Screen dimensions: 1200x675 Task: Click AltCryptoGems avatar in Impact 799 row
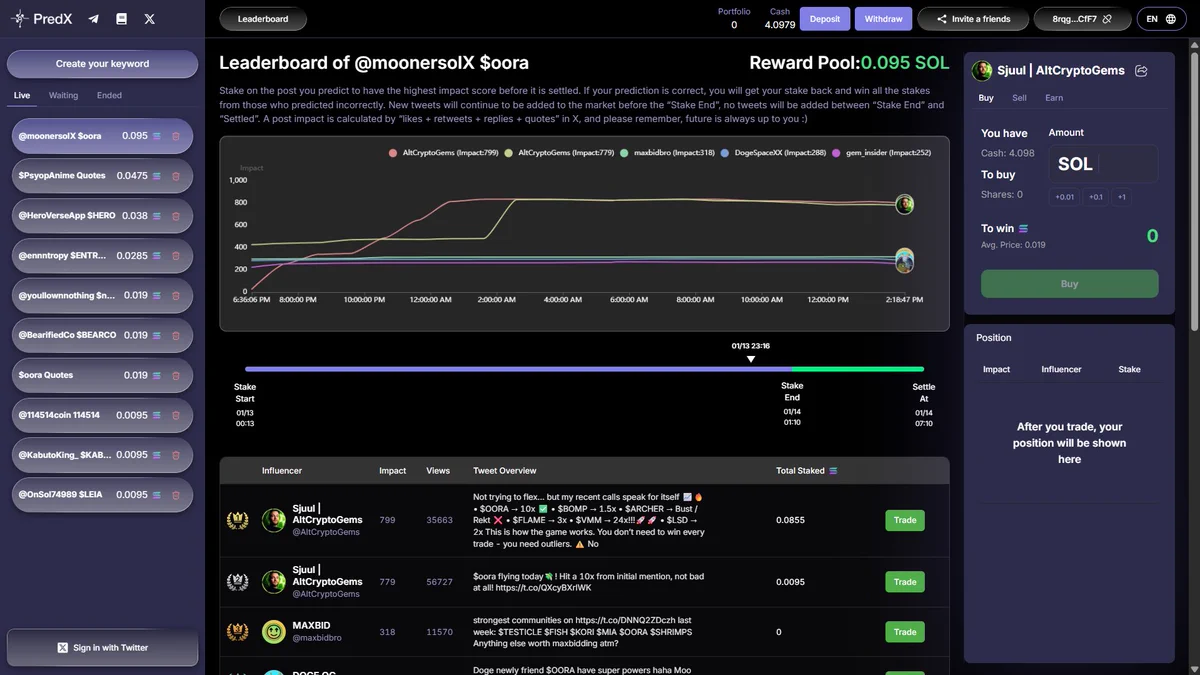[273, 520]
